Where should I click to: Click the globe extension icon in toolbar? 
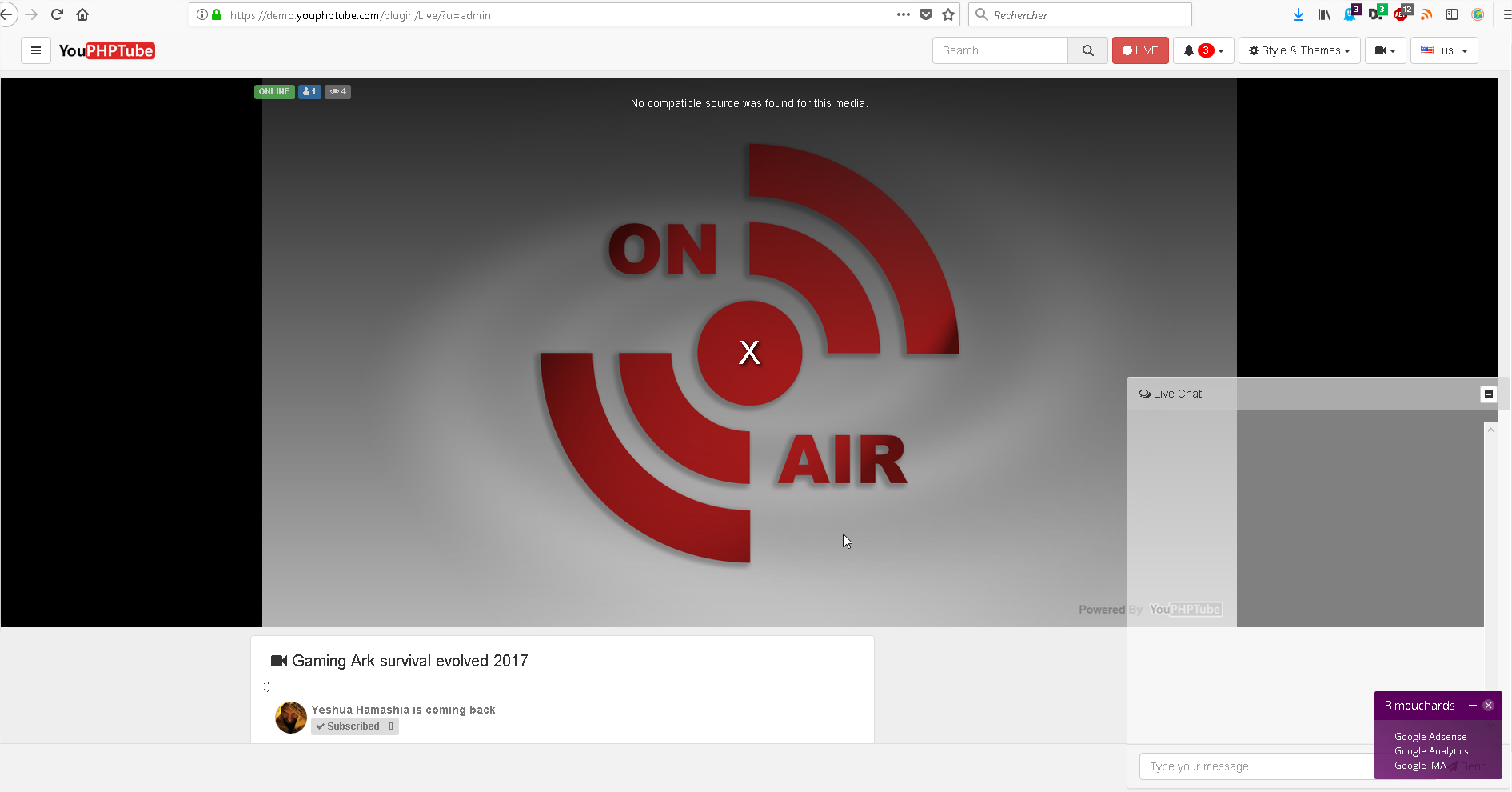(x=1478, y=14)
